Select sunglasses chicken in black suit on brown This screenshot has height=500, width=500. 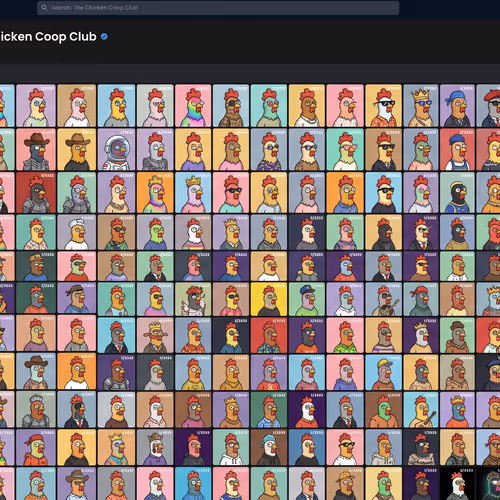click(x=383, y=149)
